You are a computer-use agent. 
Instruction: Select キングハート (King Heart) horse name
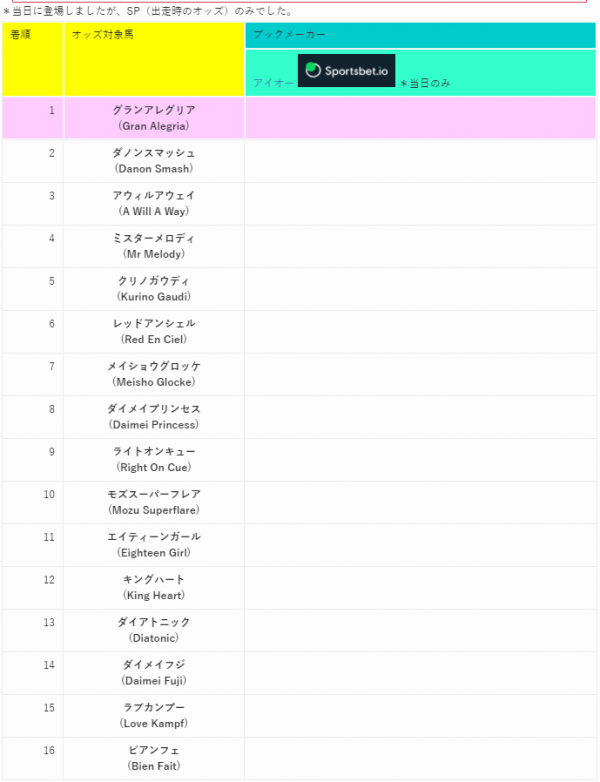coord(154,587)
